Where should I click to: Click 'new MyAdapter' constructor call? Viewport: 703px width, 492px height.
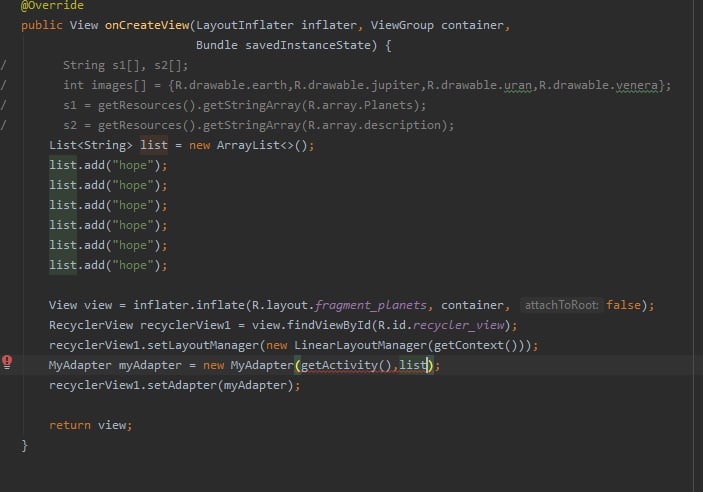point(248,366)
